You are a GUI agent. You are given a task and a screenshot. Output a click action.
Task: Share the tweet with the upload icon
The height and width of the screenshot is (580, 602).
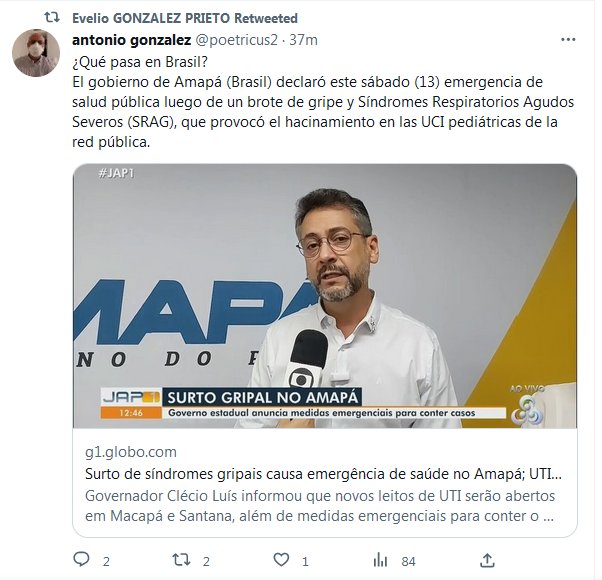[x=487, y=560]
